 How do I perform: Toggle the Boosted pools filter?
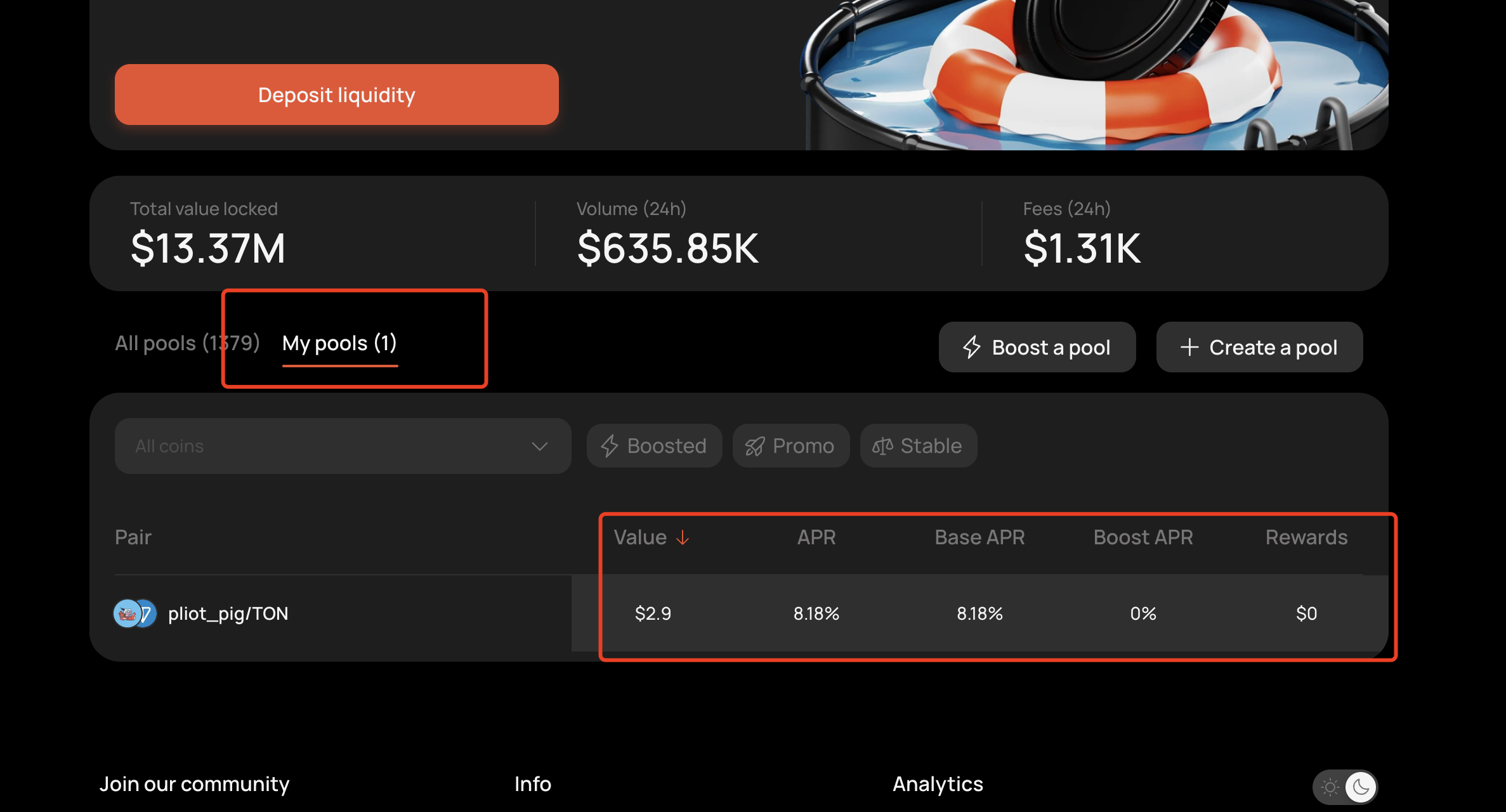pos(654,446)
